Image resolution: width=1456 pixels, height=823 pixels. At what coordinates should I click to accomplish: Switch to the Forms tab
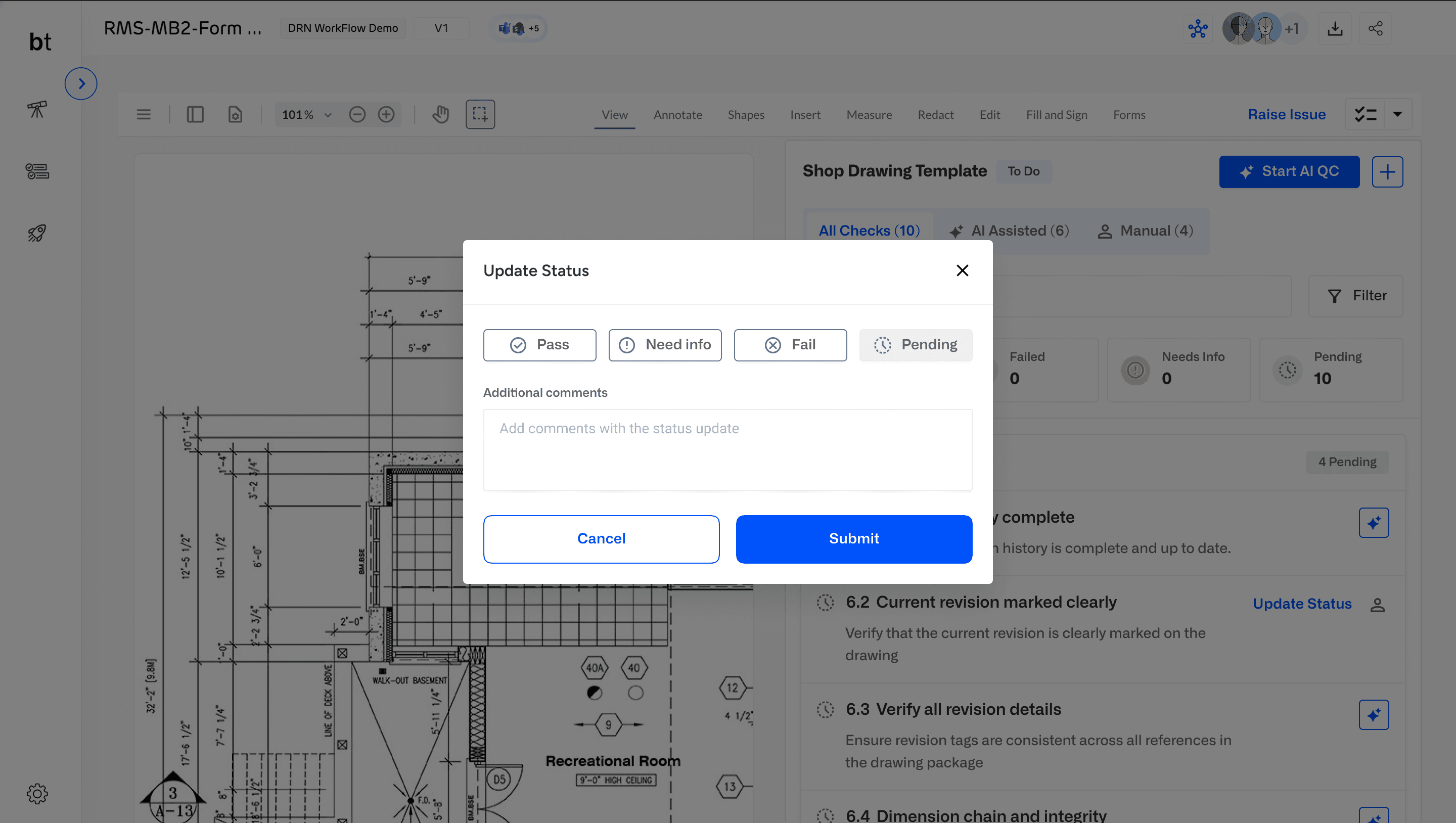[1129, 115]
